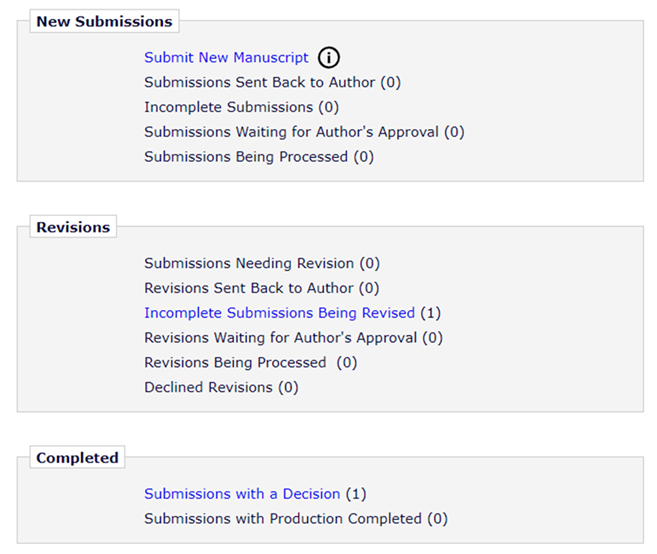This screenshot has height=554, width=657.
Task: Open the Submit New Manuscript link
Action: point(226,57)
